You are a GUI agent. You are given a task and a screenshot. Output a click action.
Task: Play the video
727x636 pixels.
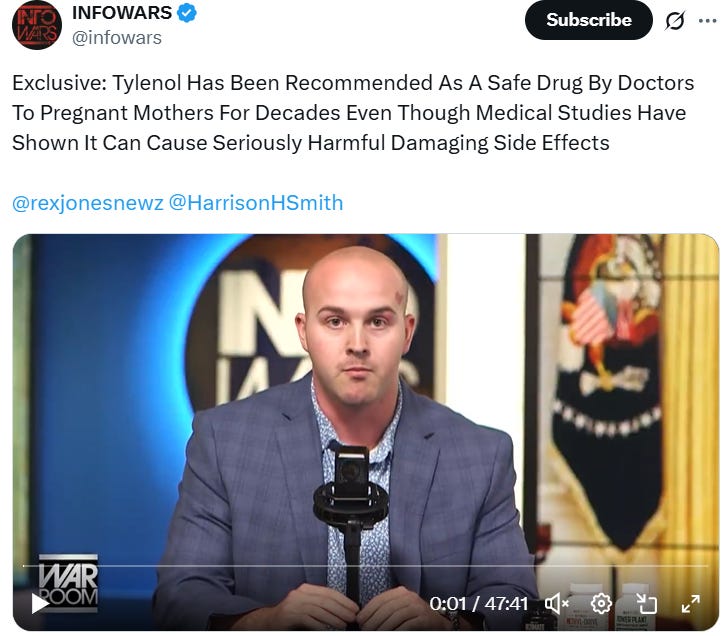click(39, 603)
